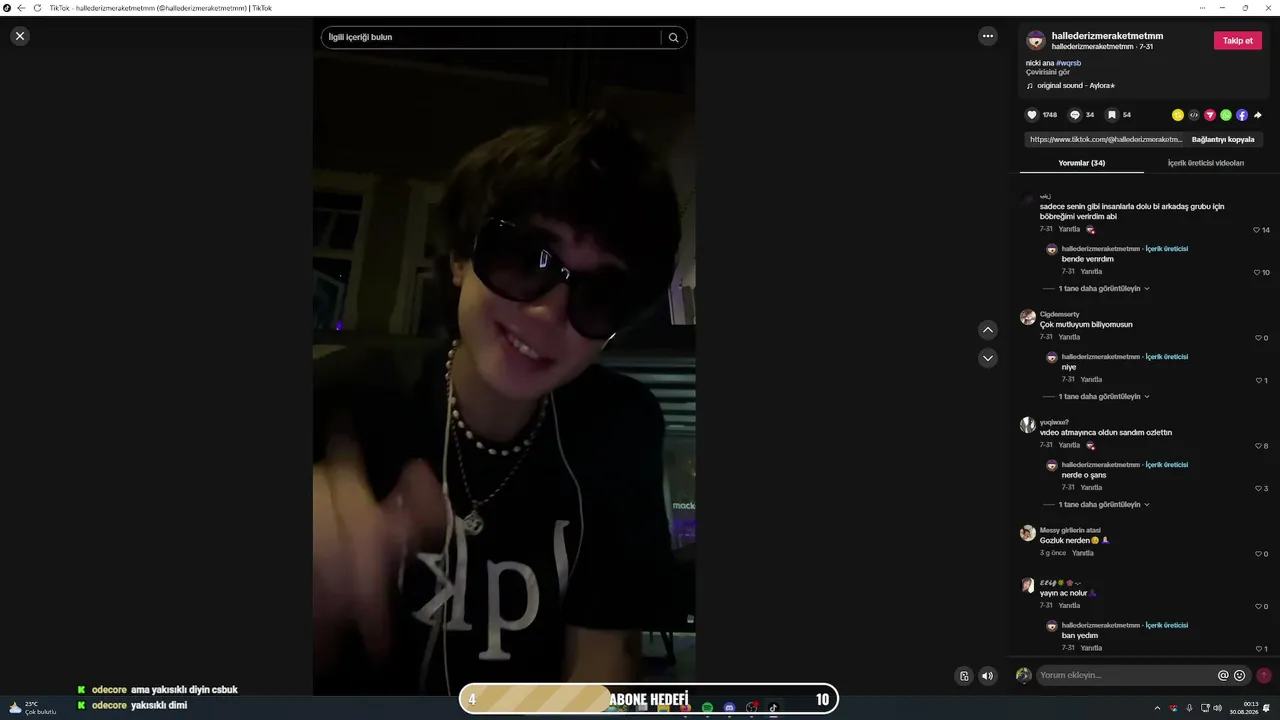The width and height of the screenshot is (1280, 720).
Task: Click the clipboard icon beside the volume
Action: (x=964, y=676)
